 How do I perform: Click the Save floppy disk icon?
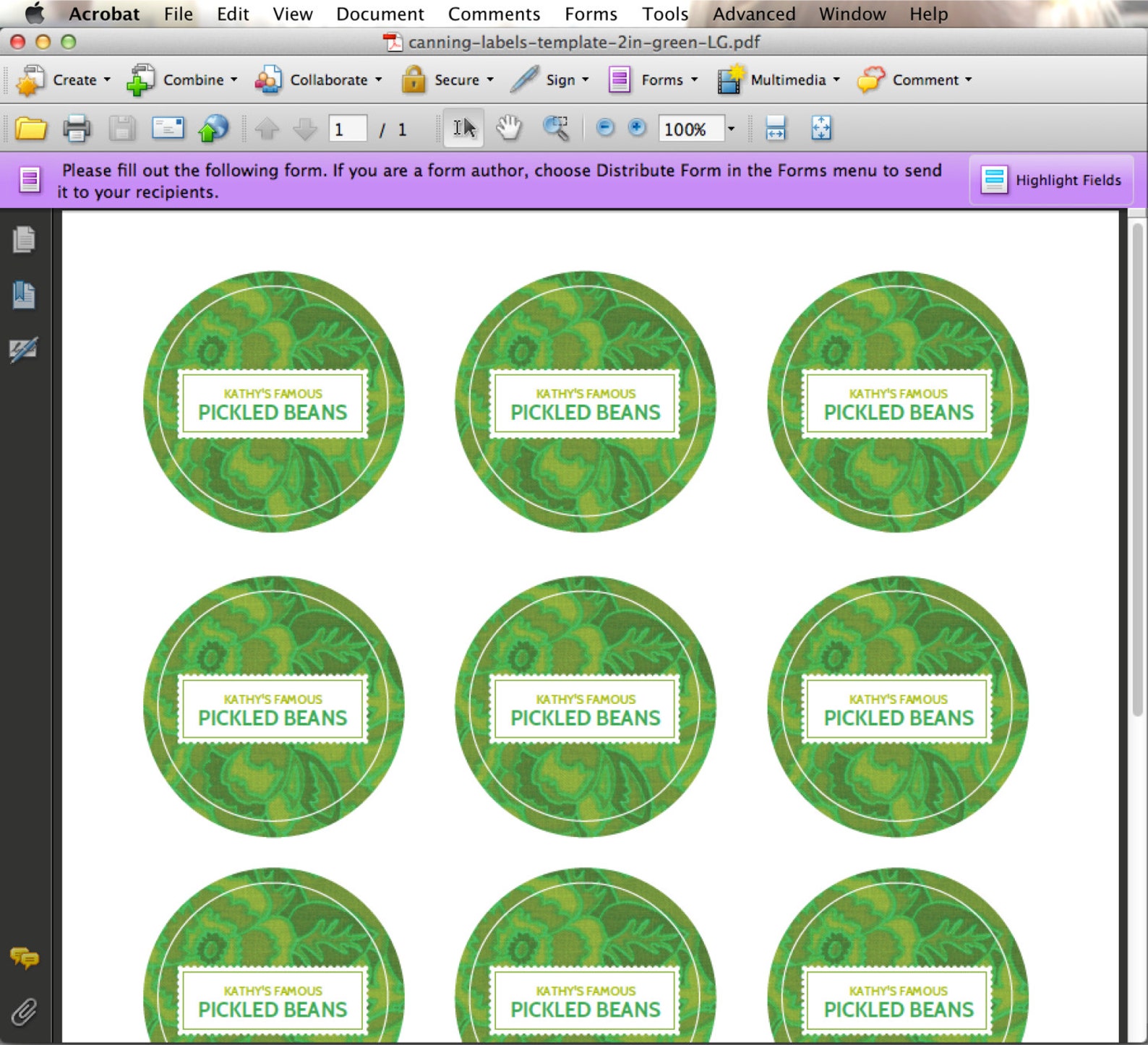point(122,129)
